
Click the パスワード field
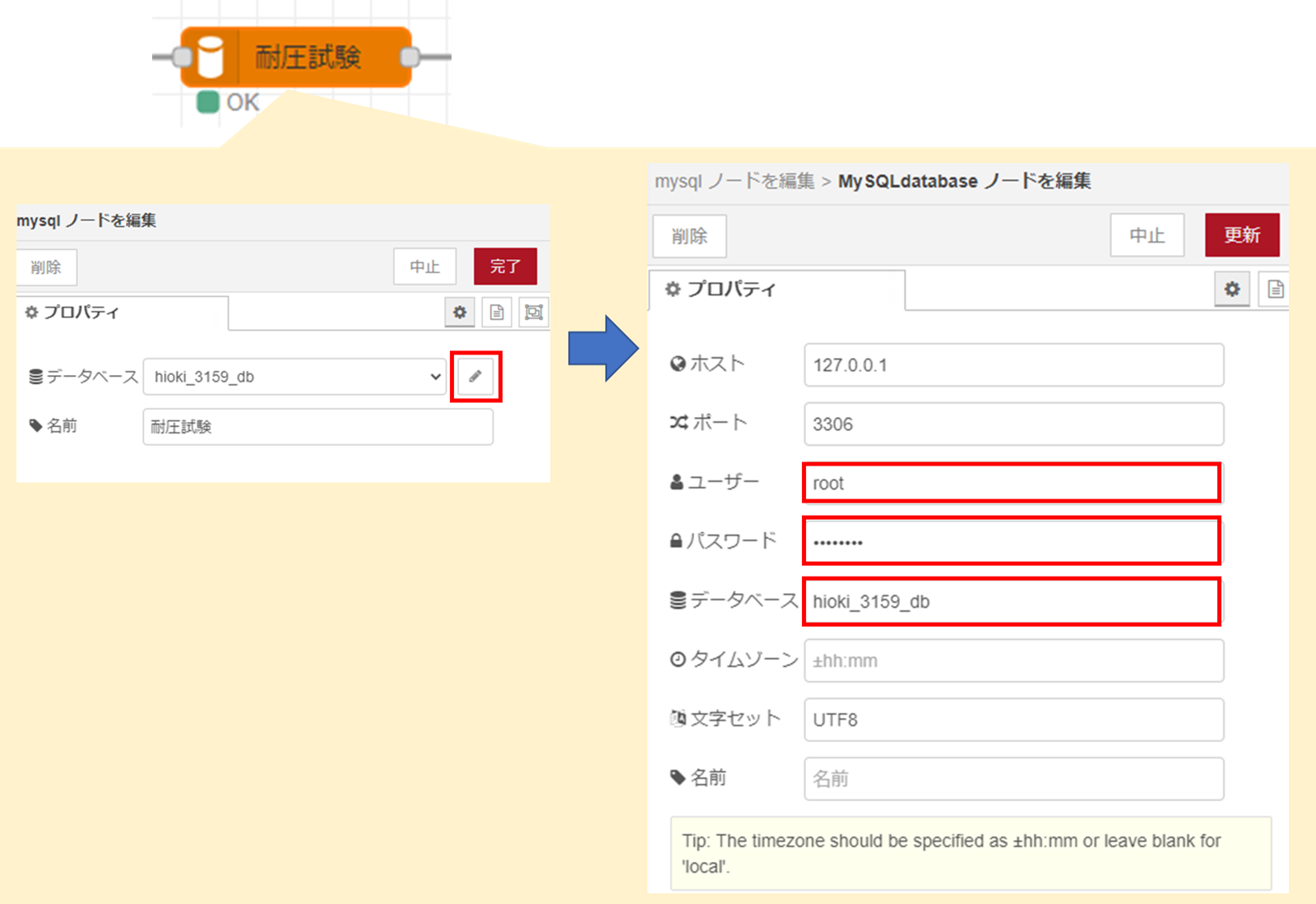pos(1012,541)
